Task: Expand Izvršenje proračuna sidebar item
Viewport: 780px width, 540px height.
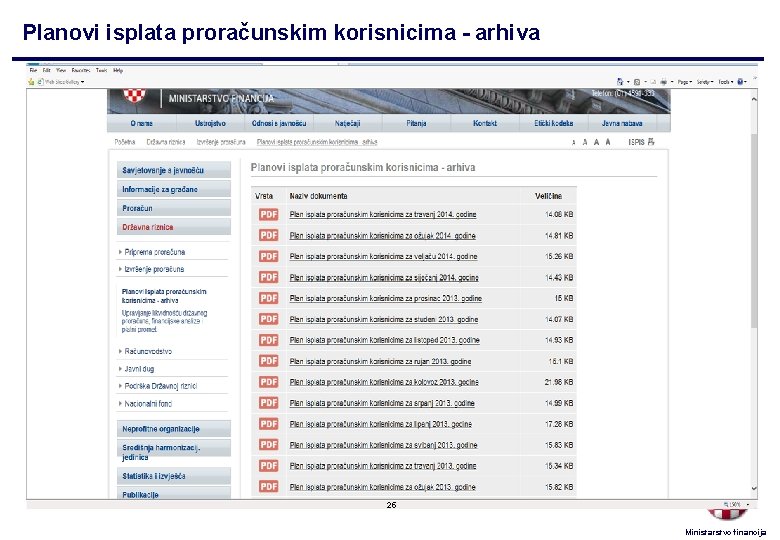Action: coord(152,269)
